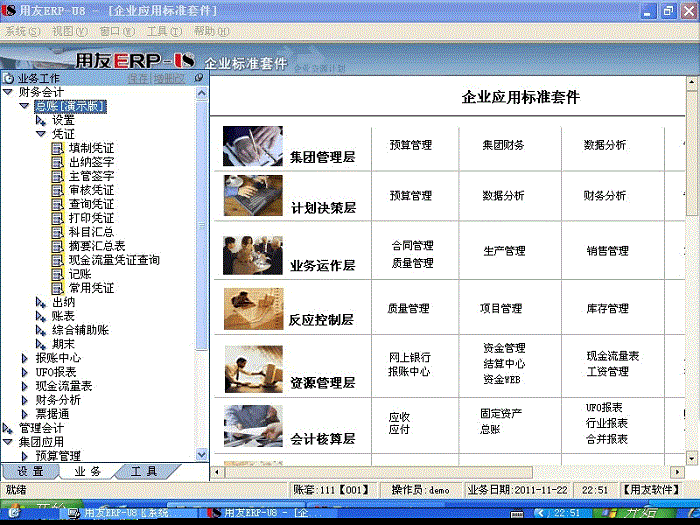
Task: Open the 窗口(W) menu
Action: click(x=117, y=31)
